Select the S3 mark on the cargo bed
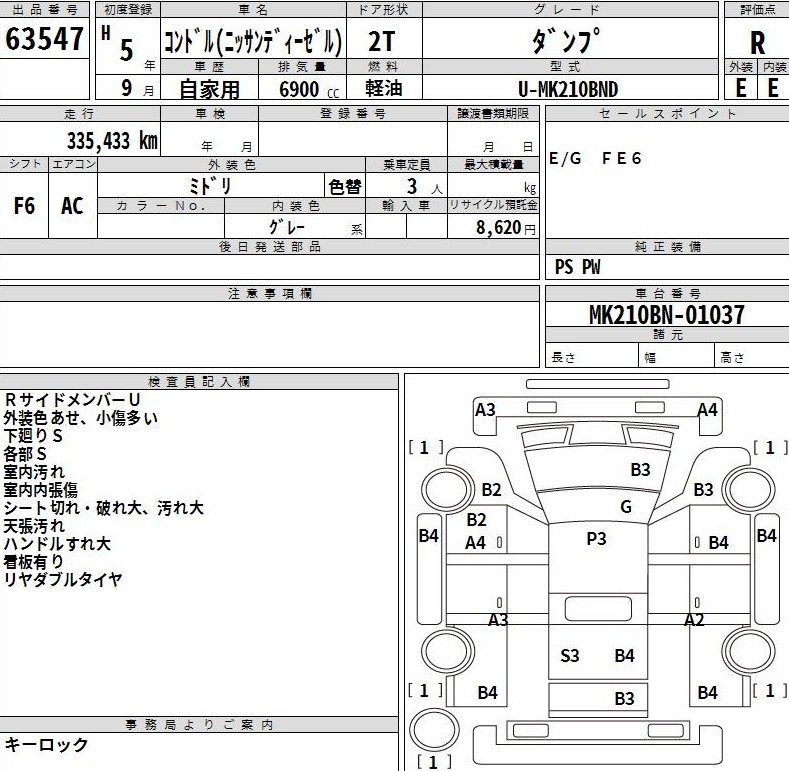Image resolution: width=789 pixels, height=771 pixels. [570, 656]
